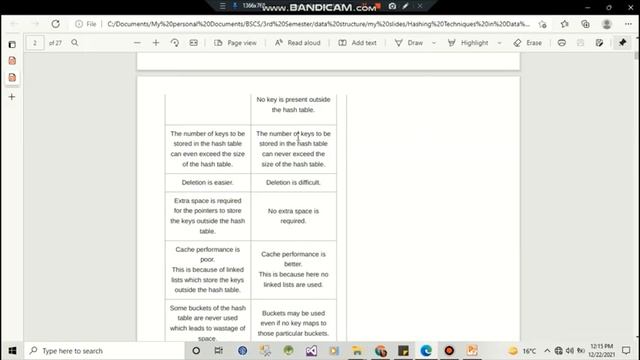
Task: Click the address bar URL
Action: coord(318,24)
